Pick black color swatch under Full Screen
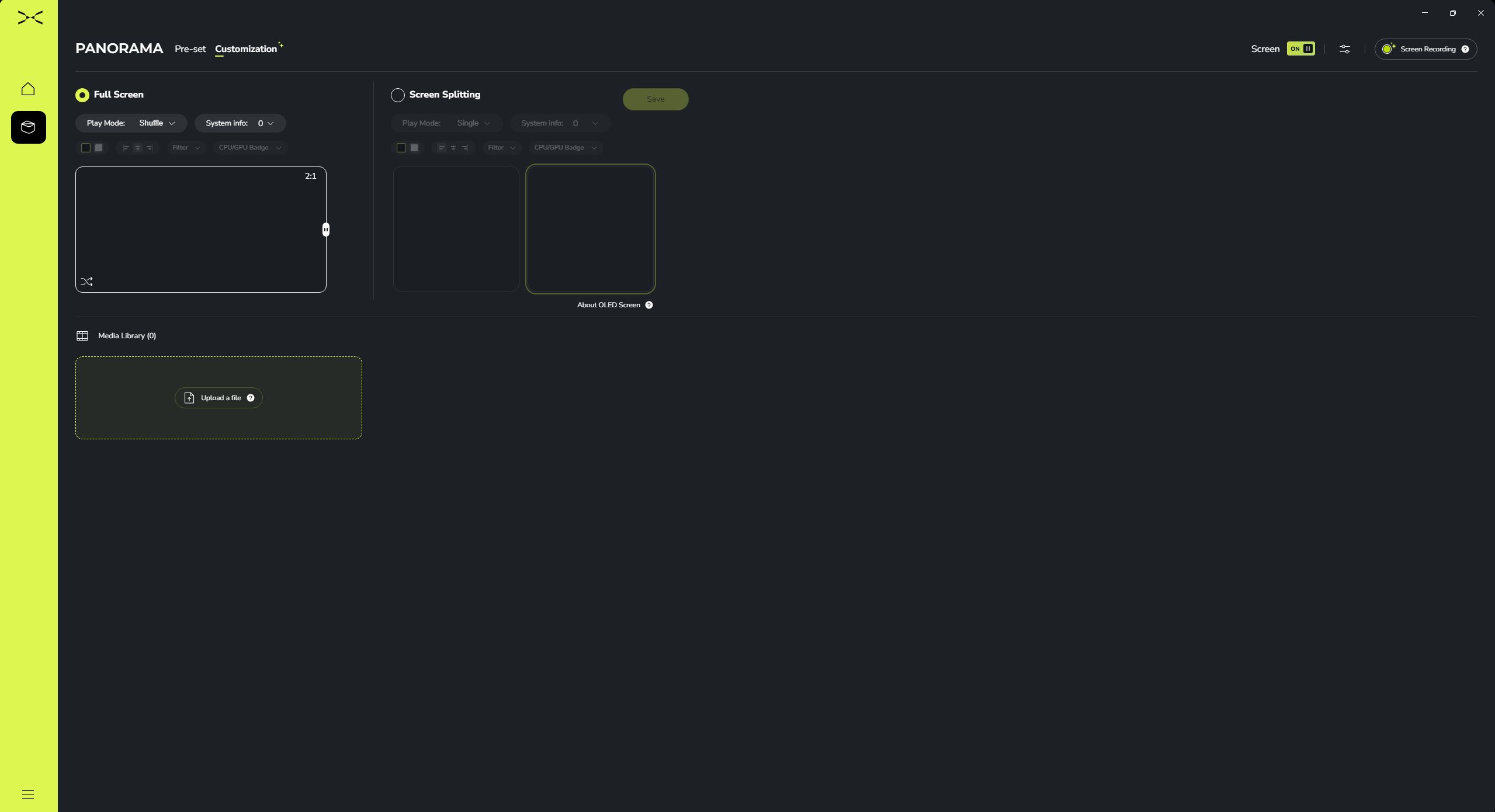 click(x=86, y=148)
